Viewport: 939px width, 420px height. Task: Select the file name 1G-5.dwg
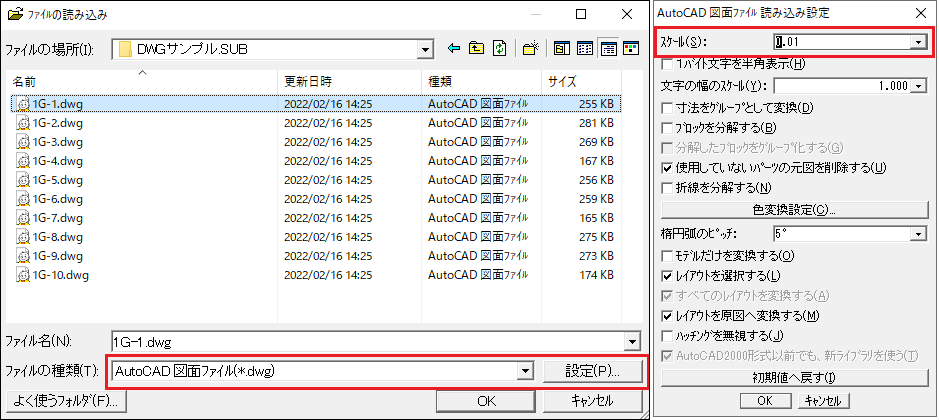[x=57, y=180]
